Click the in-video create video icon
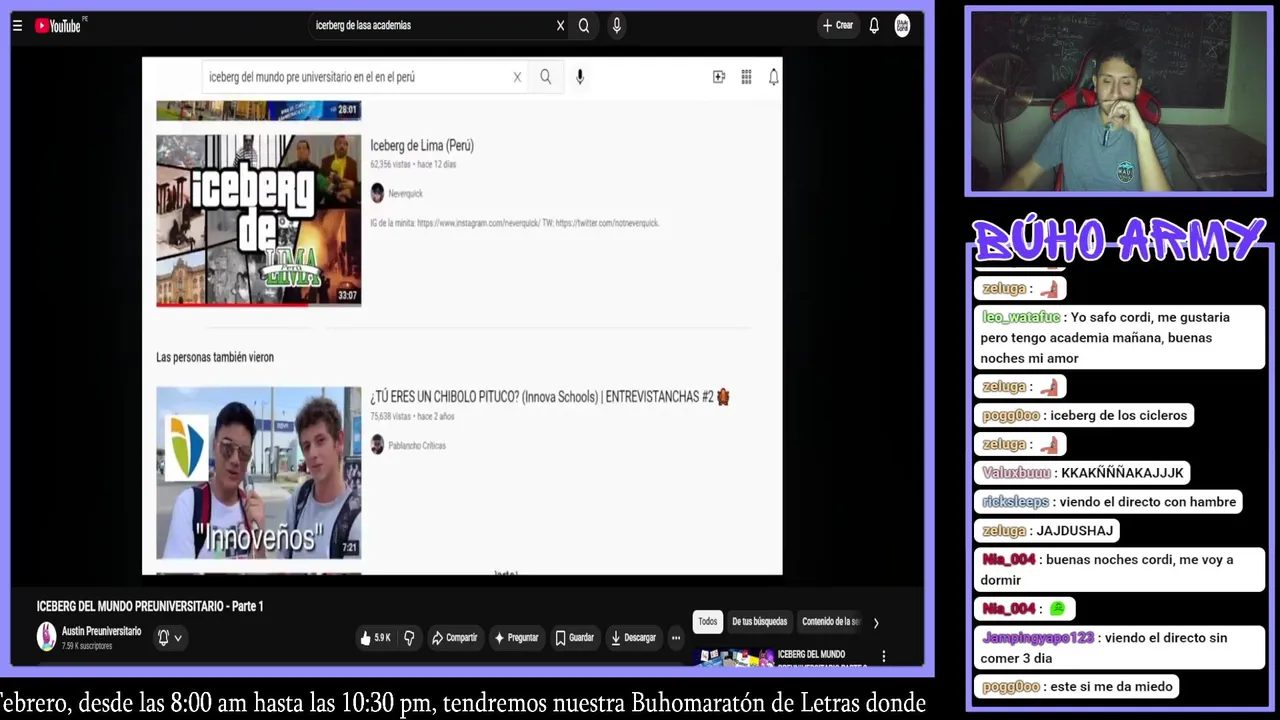The height and width of the screenshot is (720, 1280). pyautogui.click(x=718, y=77)
